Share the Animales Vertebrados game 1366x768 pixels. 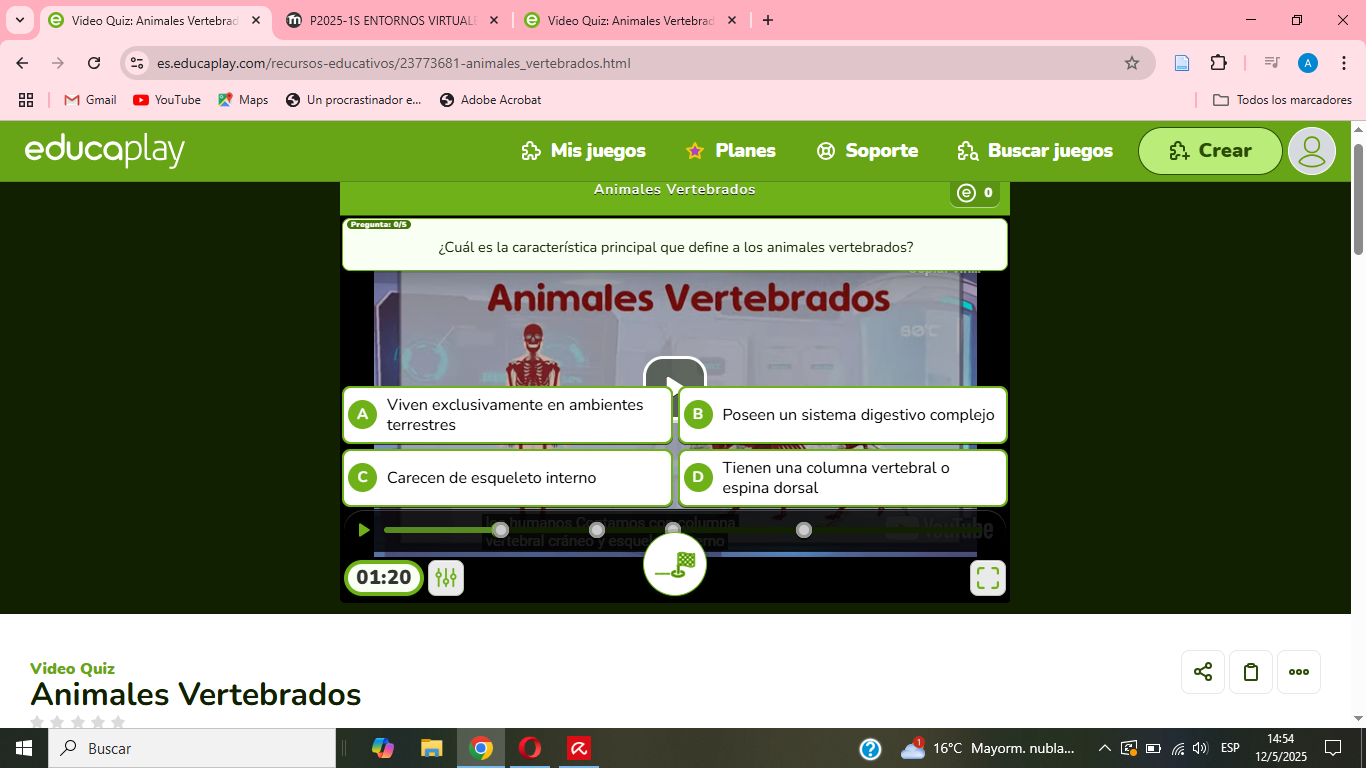(1203, 672)
